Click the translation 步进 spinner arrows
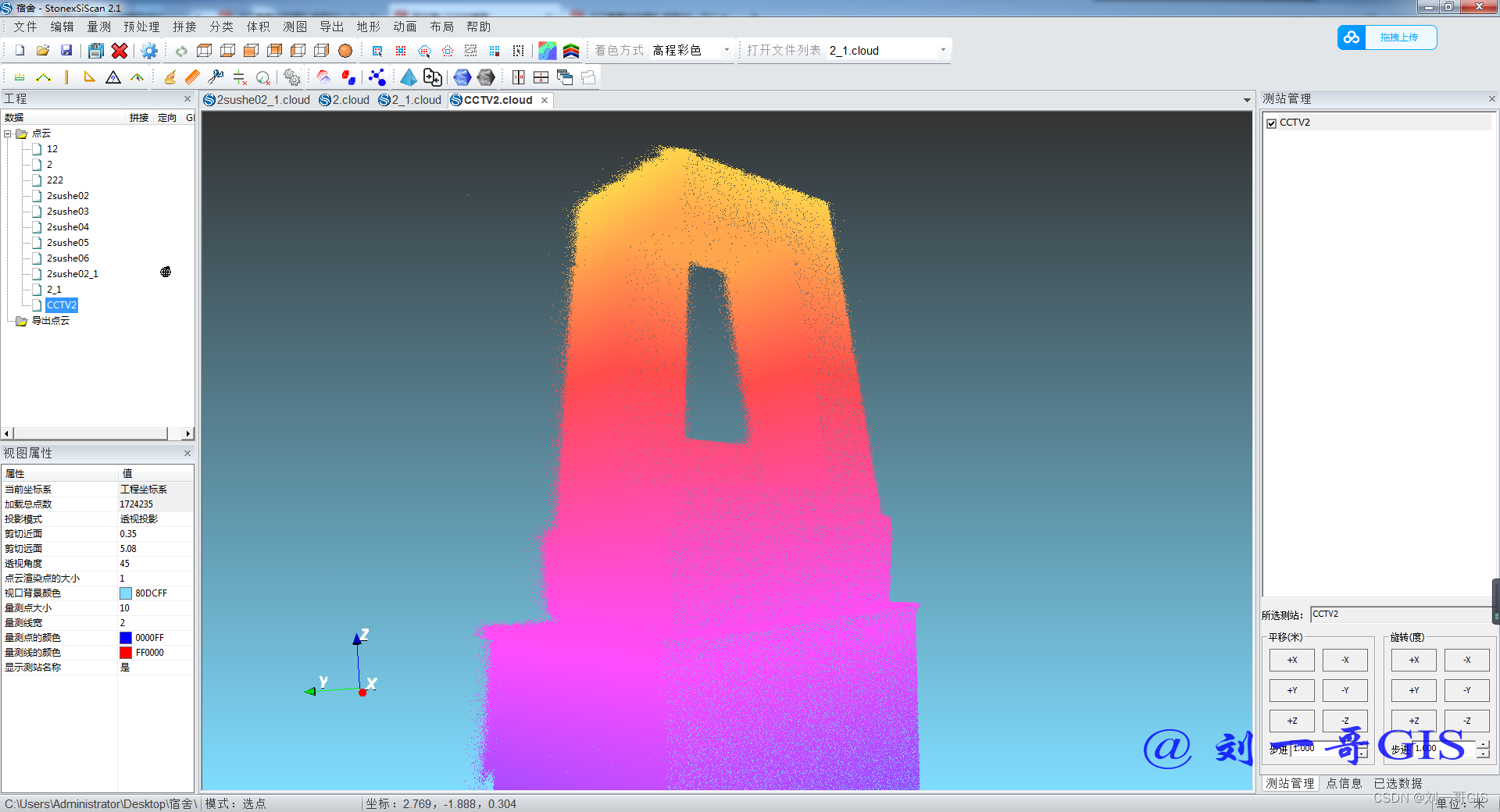Screen dimensions: 1500x812 coord(1362,750)
